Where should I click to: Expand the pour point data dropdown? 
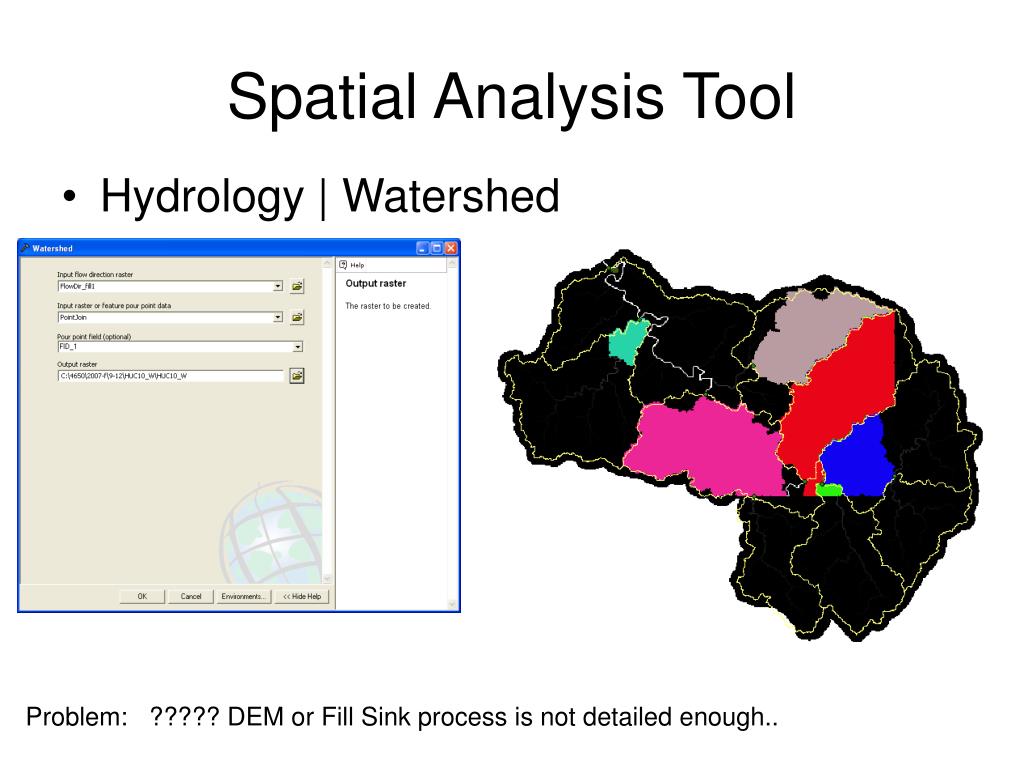278,317
